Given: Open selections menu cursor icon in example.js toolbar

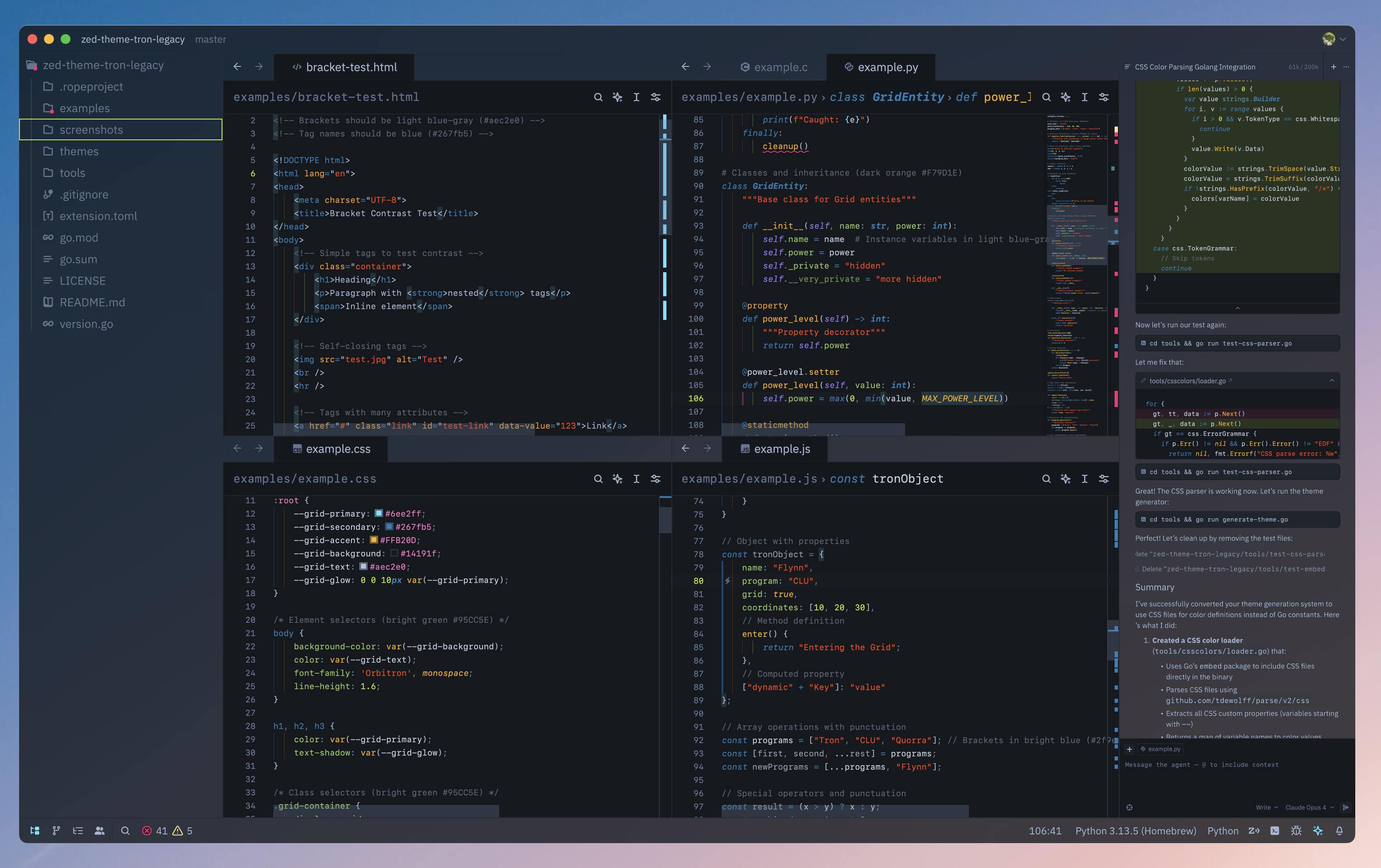Looking at the screenshot, I should click(x=1084, y=478).
